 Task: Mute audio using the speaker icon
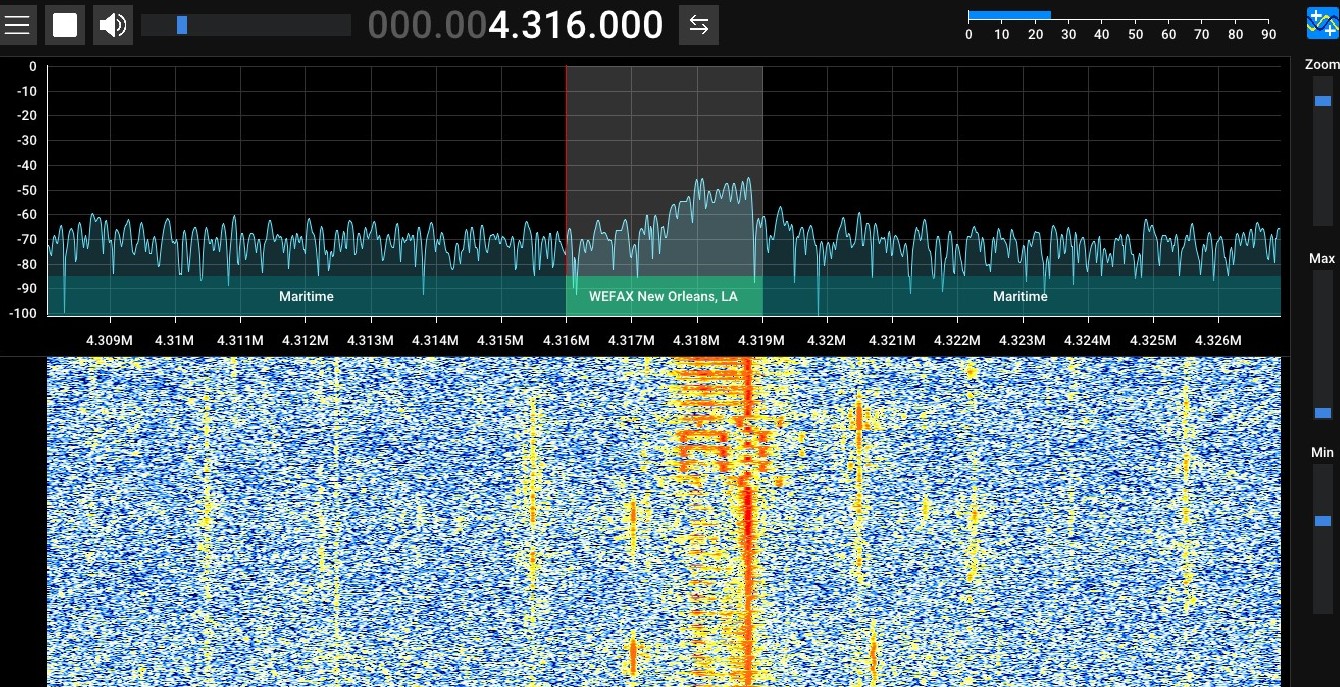point(113,25)
